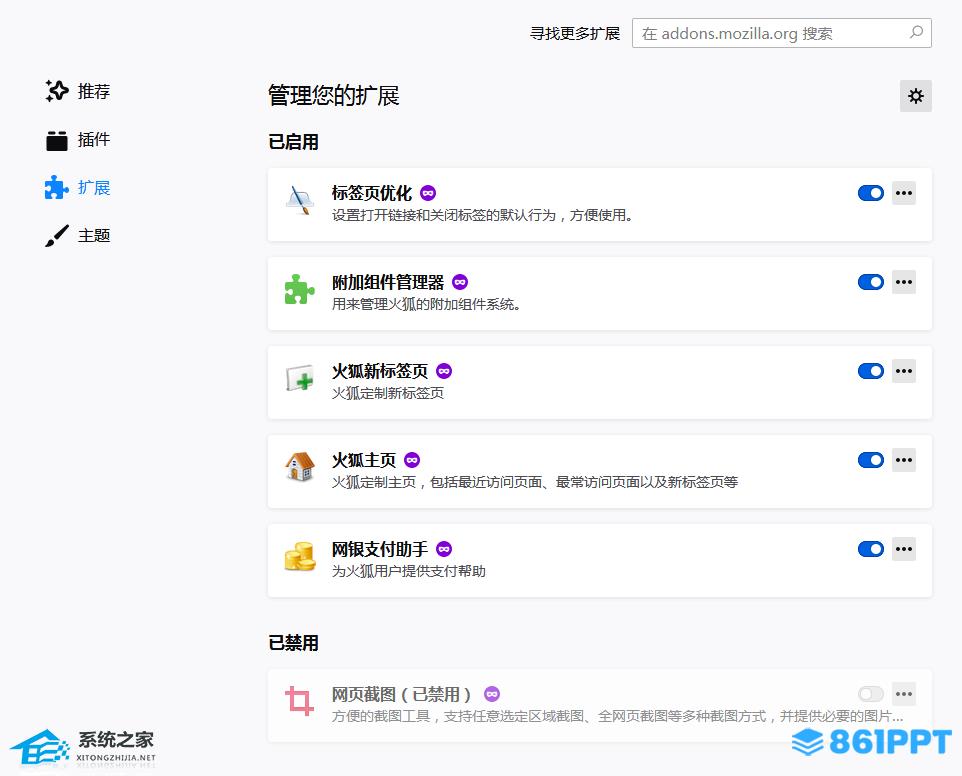
Task: Open the 标签页优化 extension details
Action: [372, 193]
